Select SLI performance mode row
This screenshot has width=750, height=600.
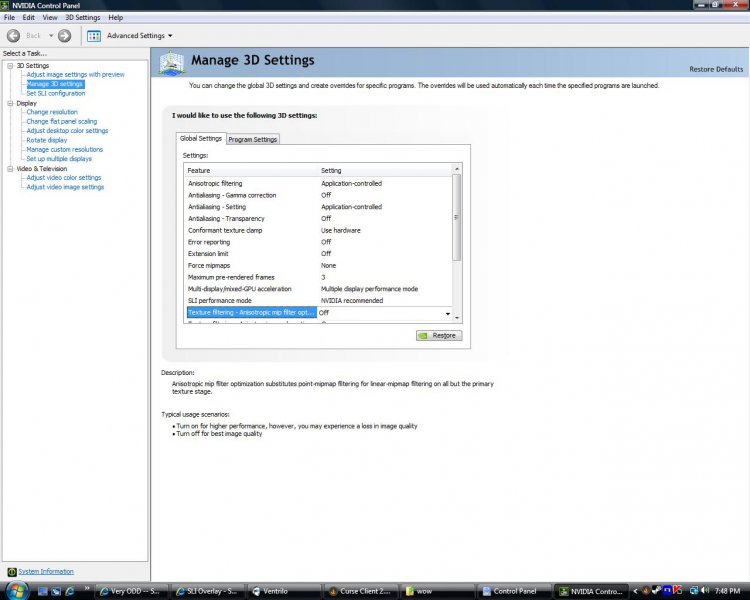319,300
